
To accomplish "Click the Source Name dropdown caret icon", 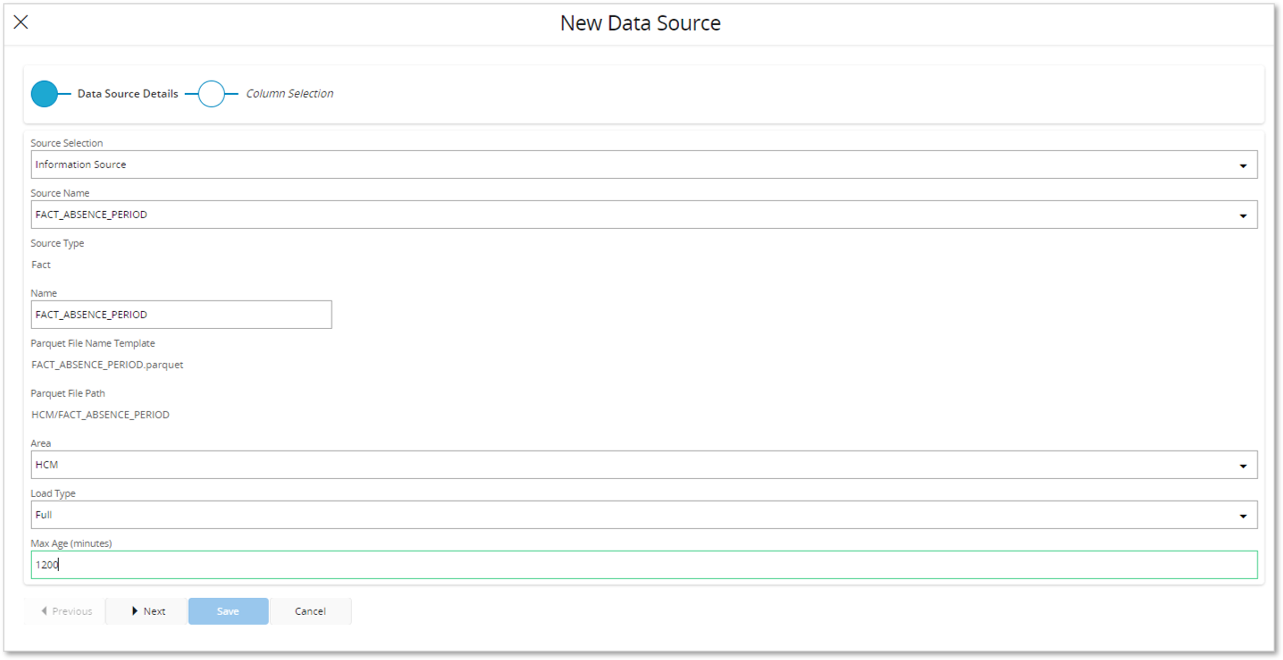I will tap(1244, 214).
